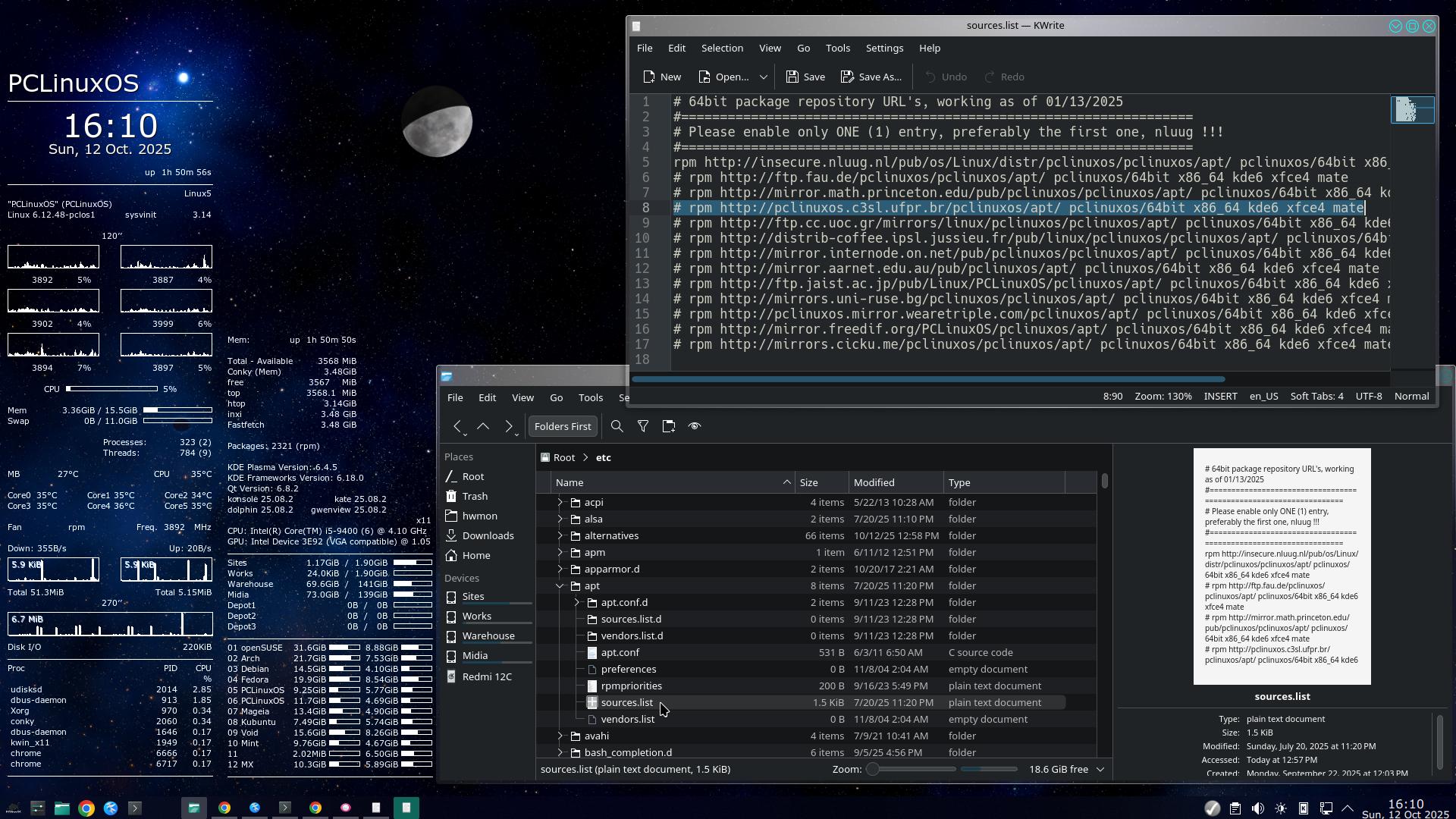Select the rpmpriorities file
The height and width of the screenshot is (819, 1456).
click(631, 686)
